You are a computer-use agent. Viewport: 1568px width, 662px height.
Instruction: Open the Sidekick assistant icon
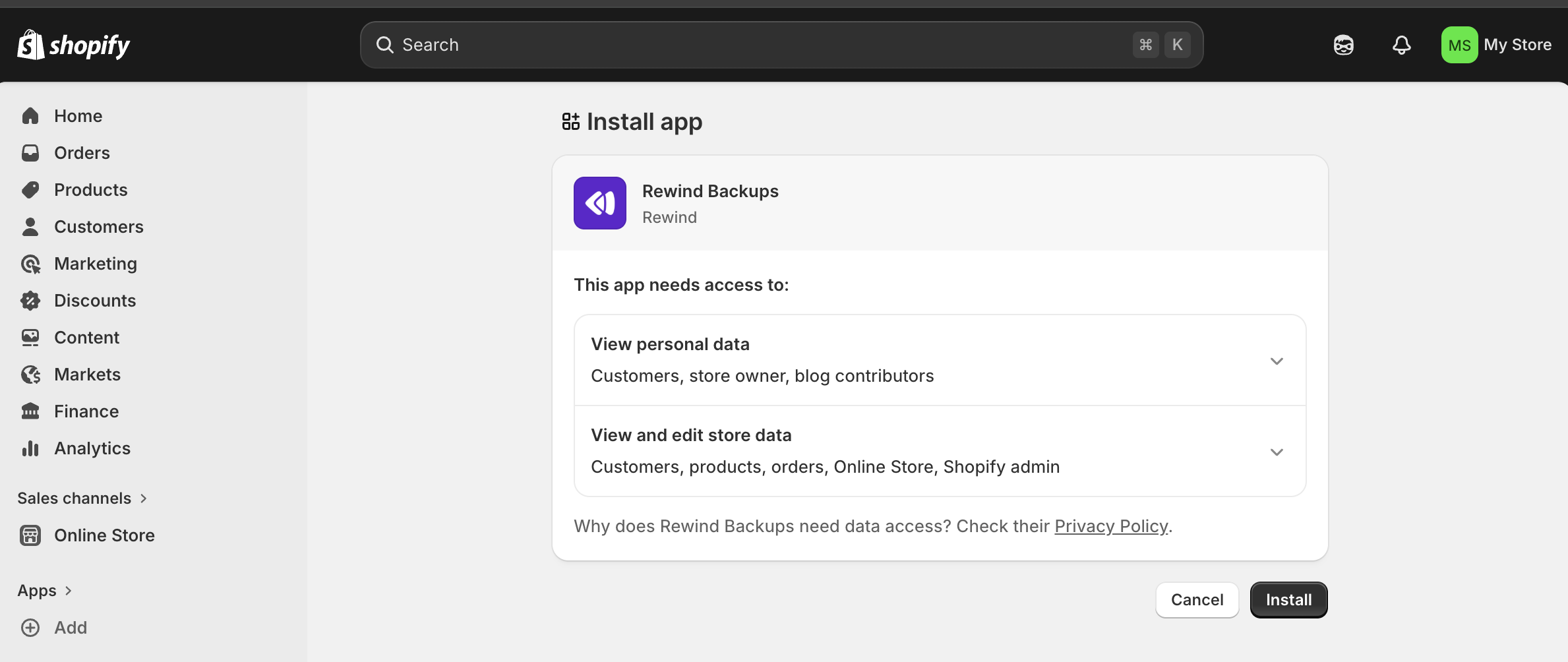coord(1343,45)
